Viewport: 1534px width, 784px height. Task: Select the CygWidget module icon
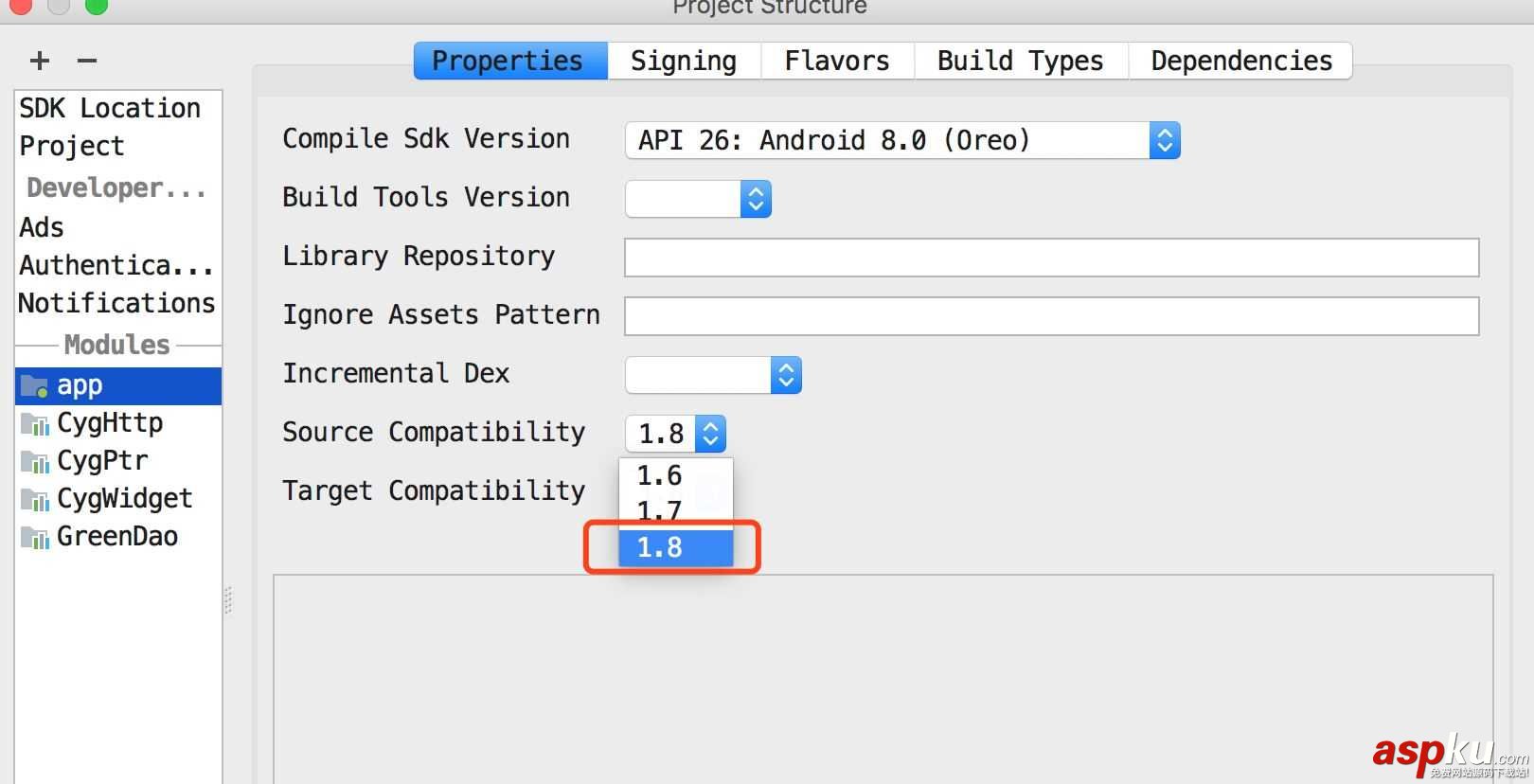tap(34, 498)
